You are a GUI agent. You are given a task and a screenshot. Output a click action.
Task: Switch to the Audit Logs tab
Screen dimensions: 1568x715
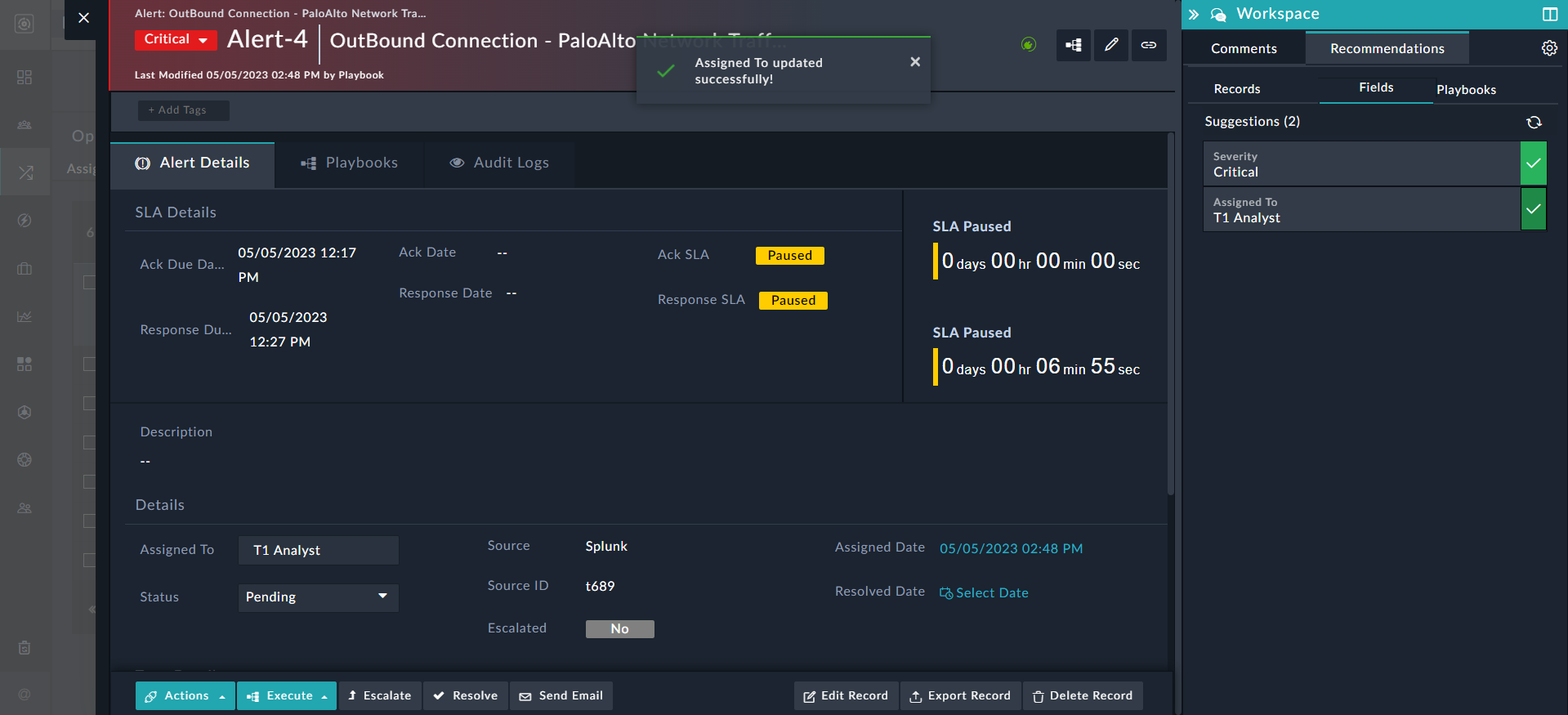tap(499, 163)
